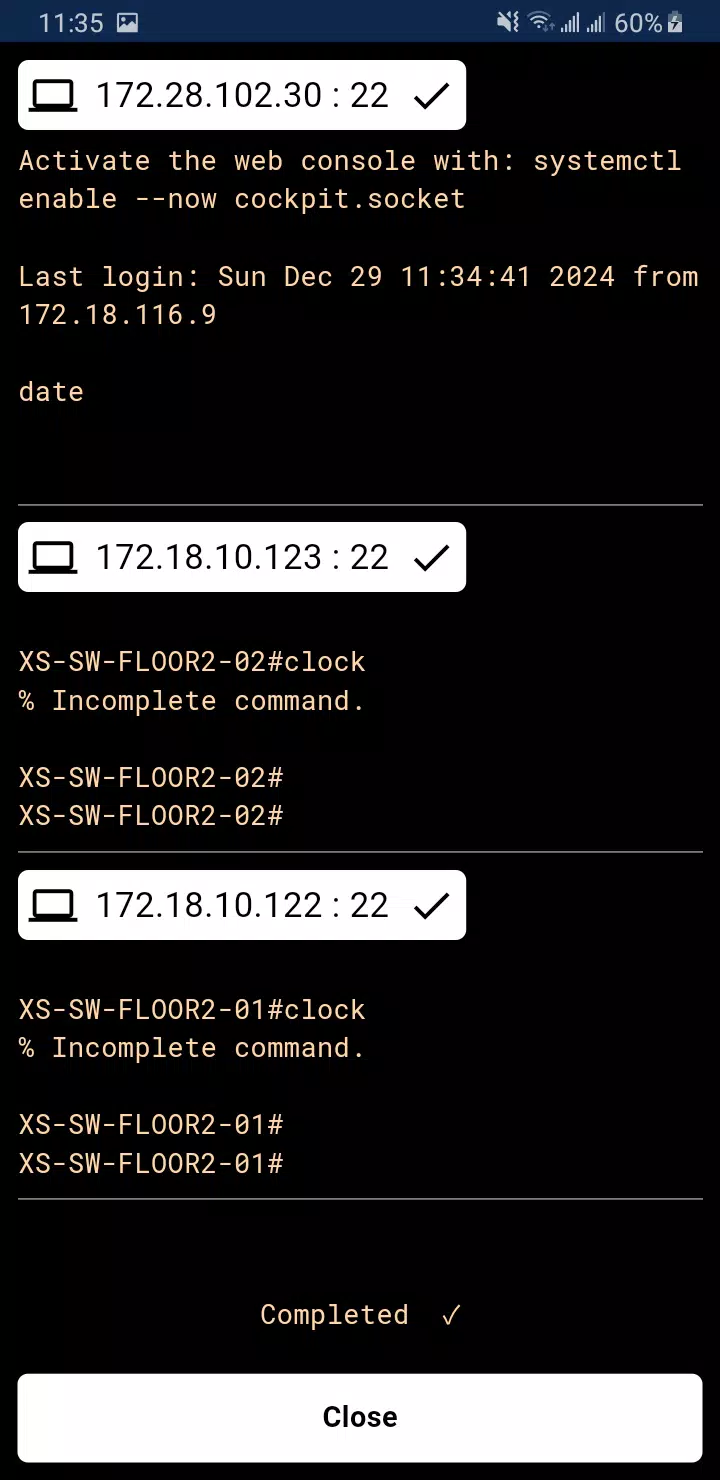The width and height of the screenshot is (720, 1480).
Task: Tap the 'date' command output line
Action: pyautogui.click(x=51, y=391)
